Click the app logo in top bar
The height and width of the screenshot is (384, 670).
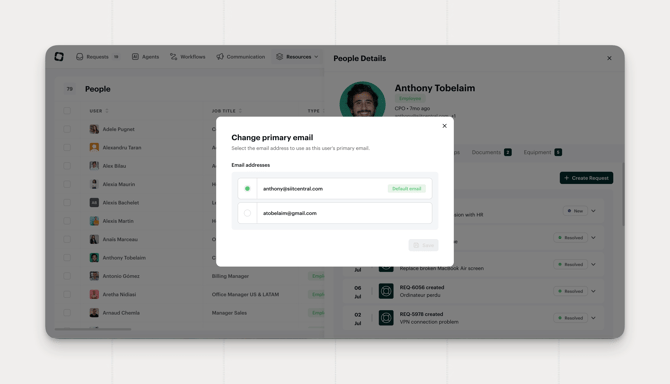(x=59, y=56)
